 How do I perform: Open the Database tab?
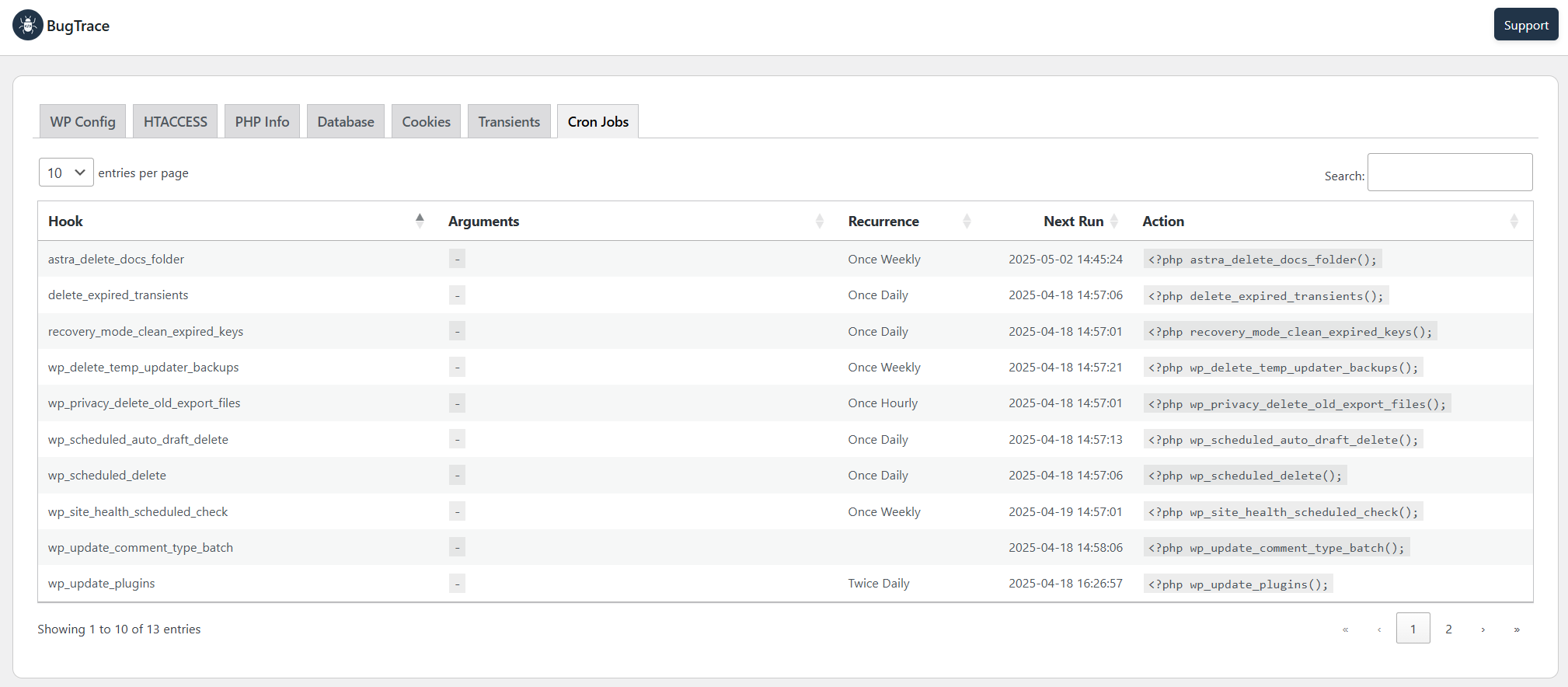[346, 121]
